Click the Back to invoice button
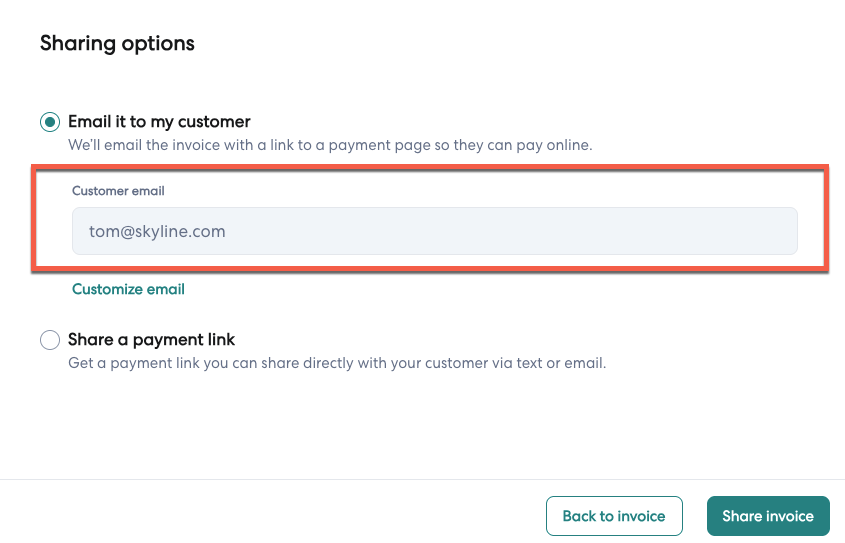 point(614,516)
